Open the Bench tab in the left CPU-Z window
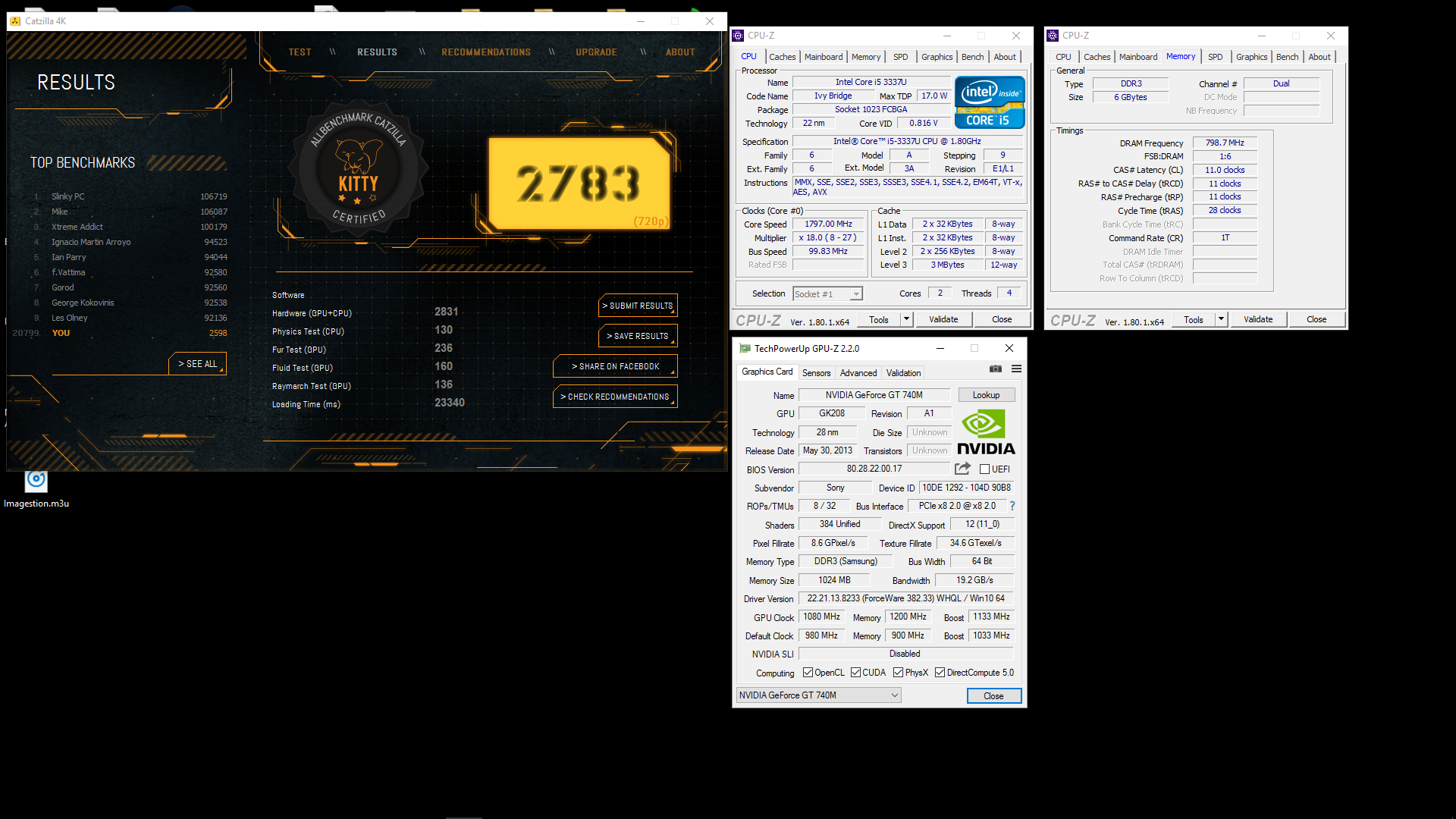The image size is (1456, 819). point(972,57)
